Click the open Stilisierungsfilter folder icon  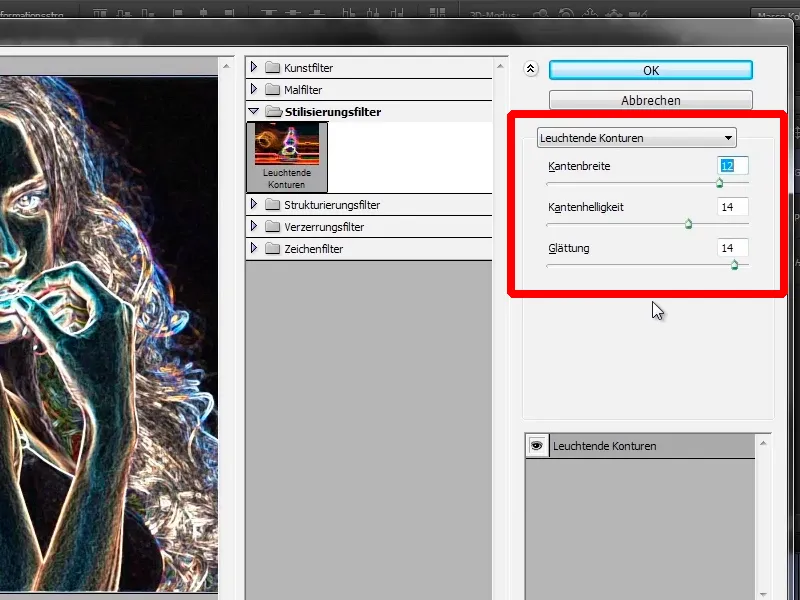pos(274,111)
